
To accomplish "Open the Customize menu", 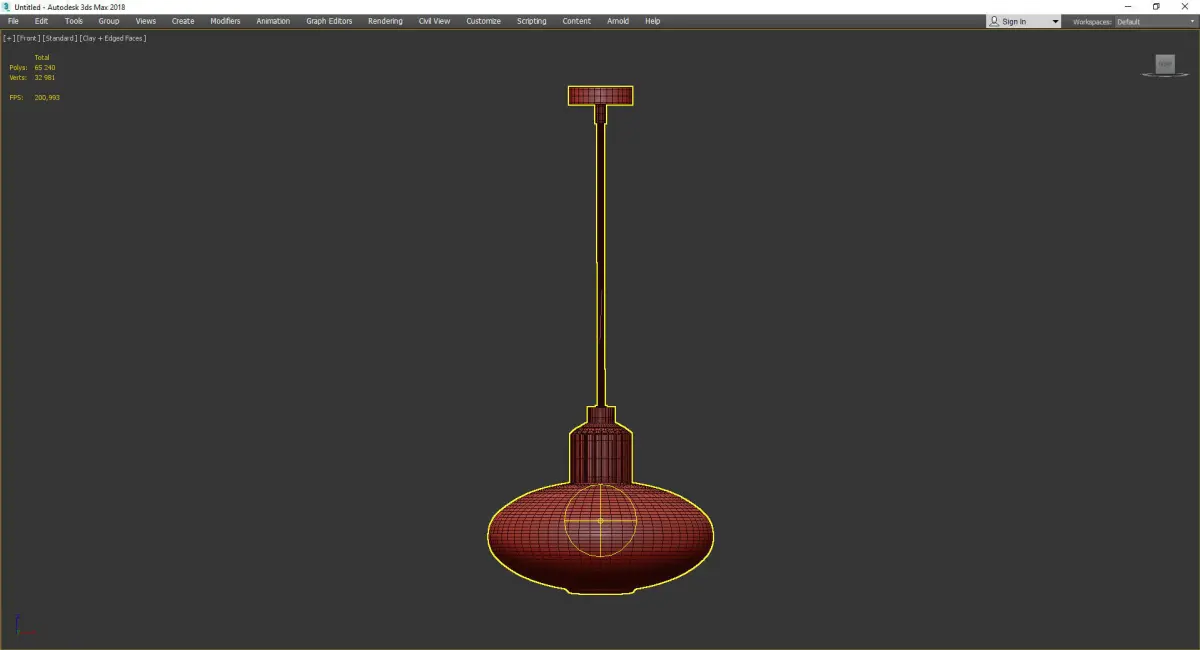I will 483,21.
